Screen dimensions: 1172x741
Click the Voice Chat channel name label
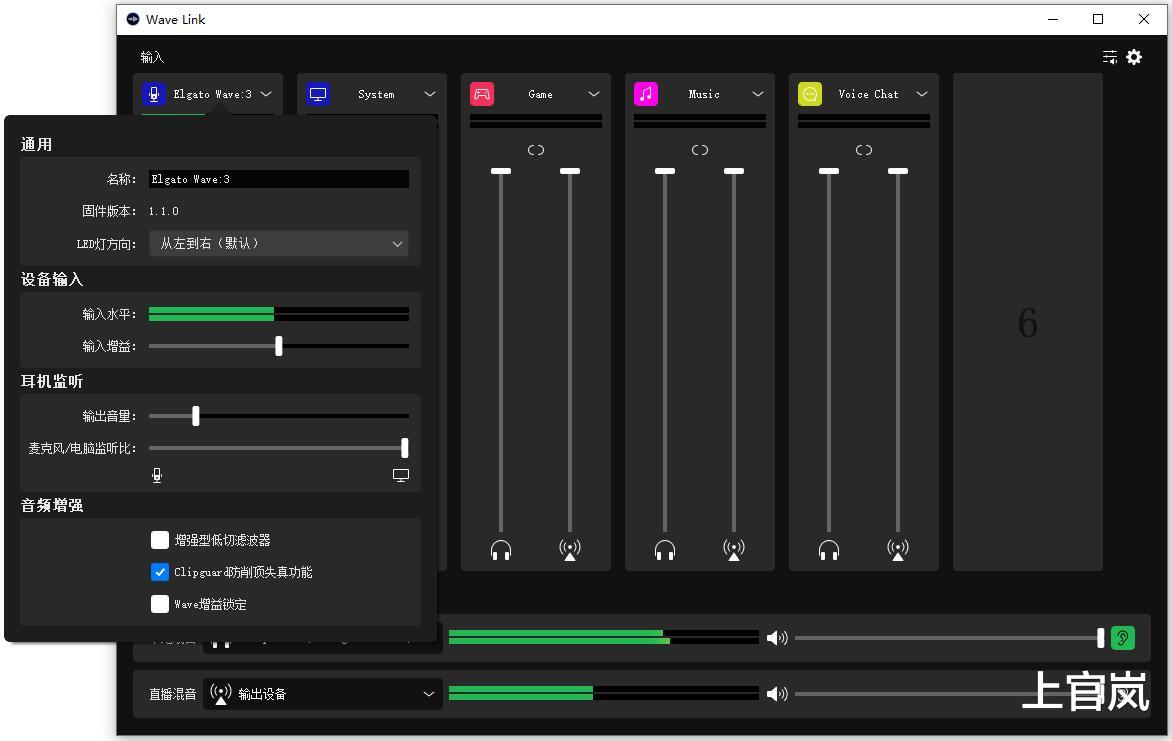(869, 94)
